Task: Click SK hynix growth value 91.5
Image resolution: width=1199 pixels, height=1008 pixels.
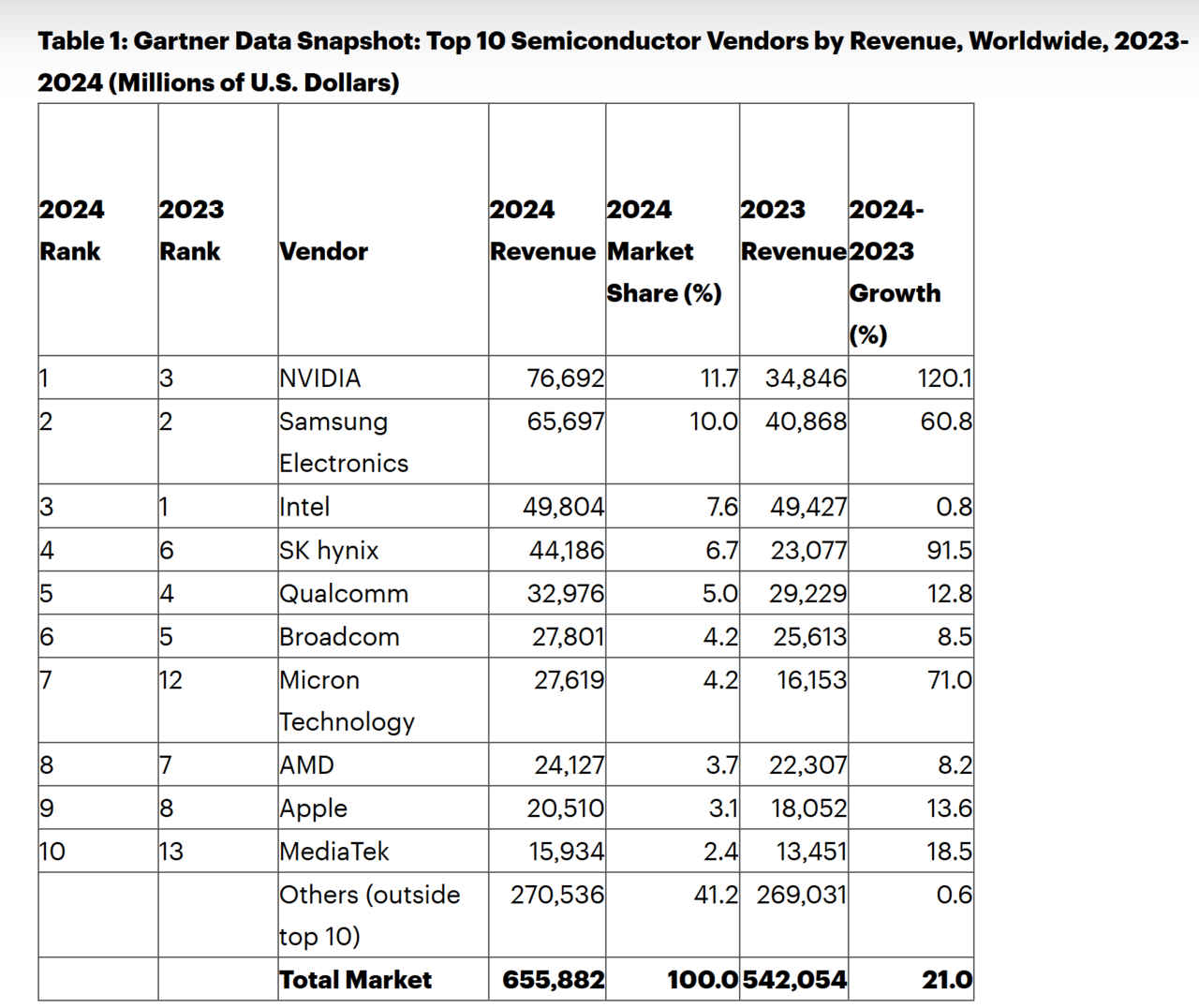Action: tap(950, 550)
